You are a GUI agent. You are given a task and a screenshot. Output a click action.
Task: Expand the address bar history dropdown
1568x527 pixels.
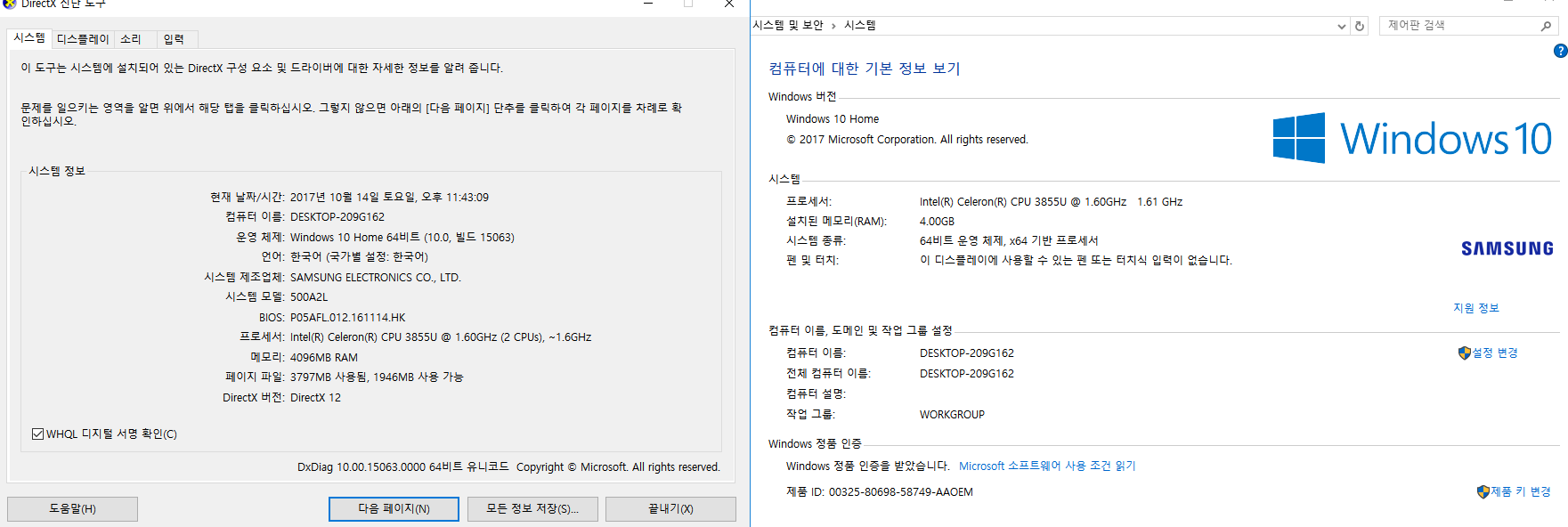pyautogui.click(x=1342, y=26)
